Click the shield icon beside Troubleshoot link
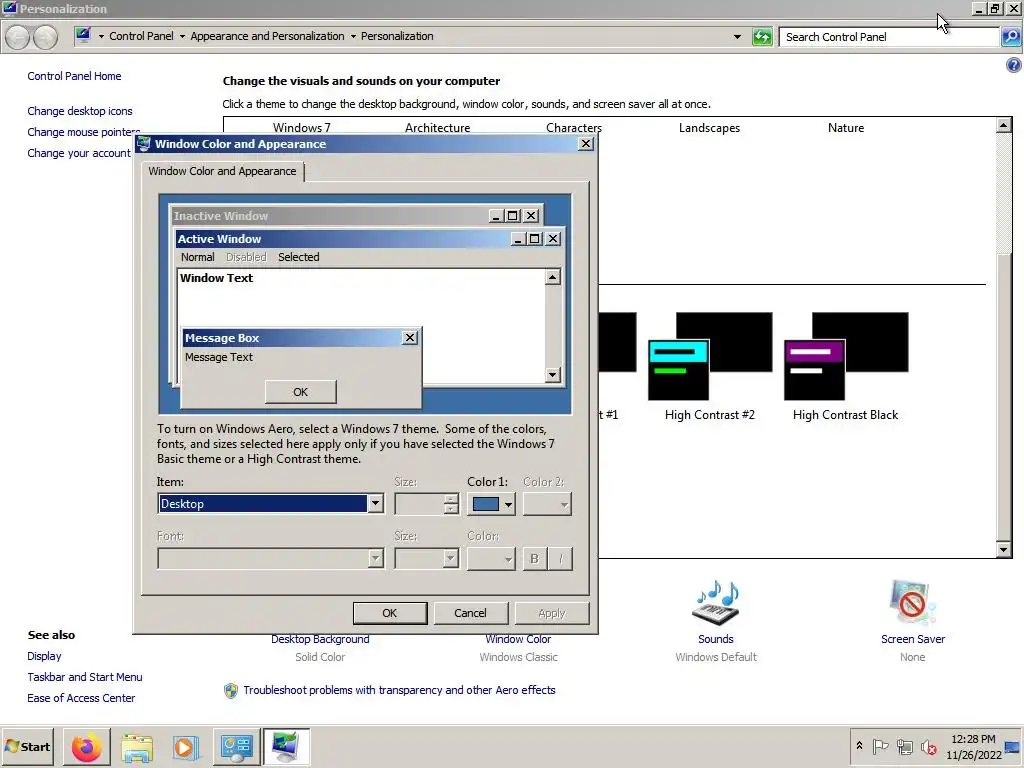 (231, 690)
